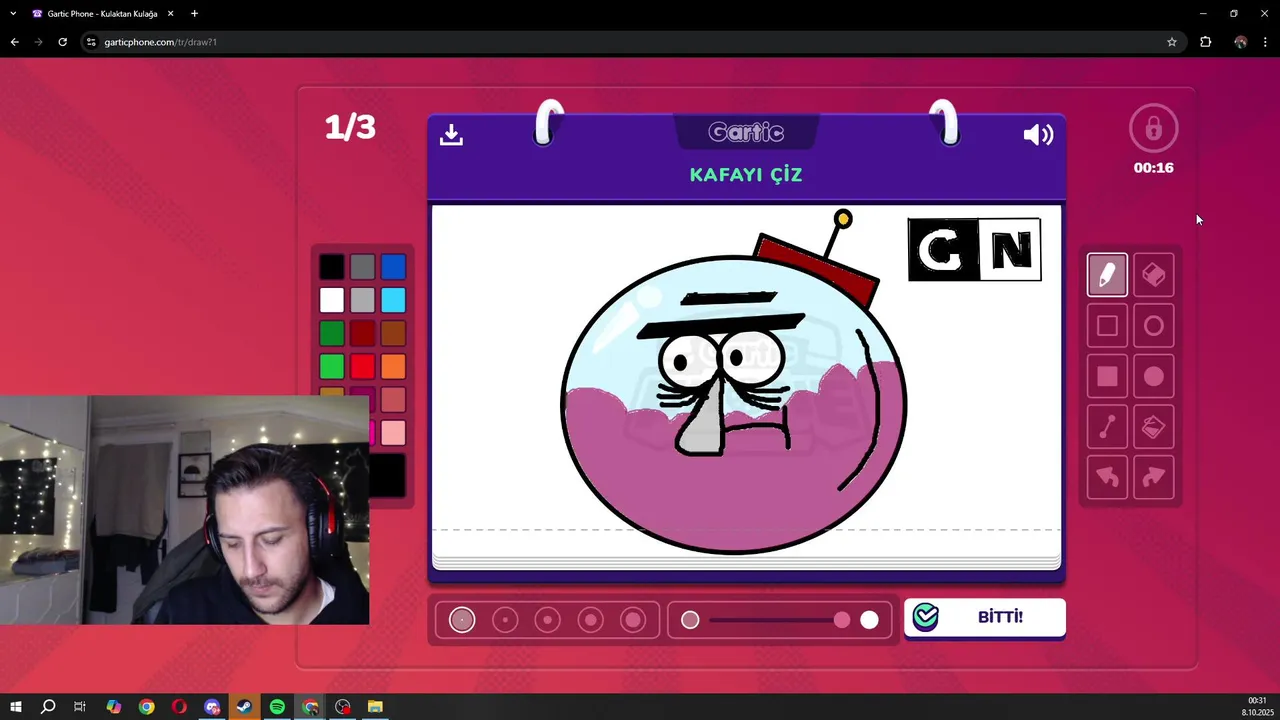Pick the dark blue color swatch
The height and width of the screenshot is (720, 1280).
(393, 267)
